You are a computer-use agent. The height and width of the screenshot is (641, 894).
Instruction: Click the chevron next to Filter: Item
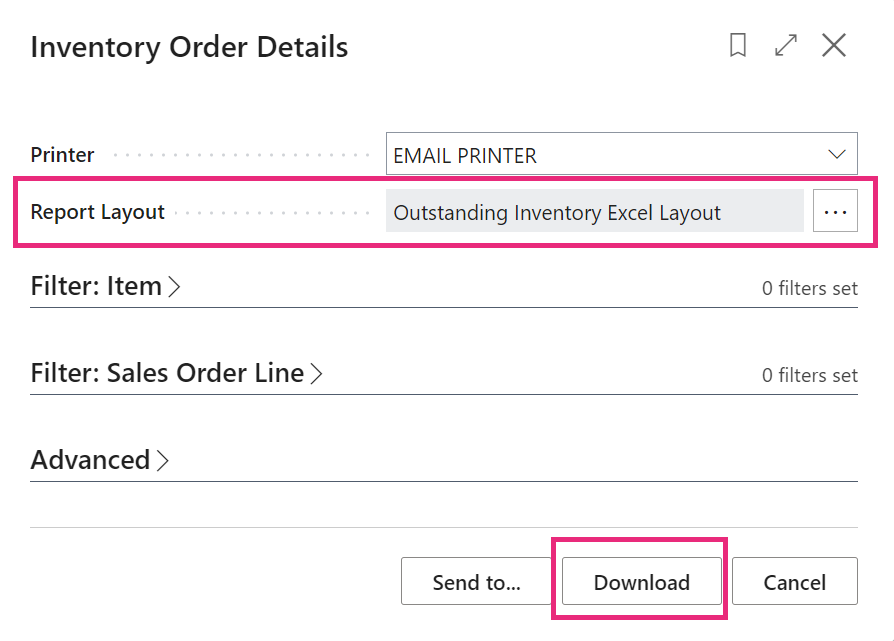(x=174, y=287)
